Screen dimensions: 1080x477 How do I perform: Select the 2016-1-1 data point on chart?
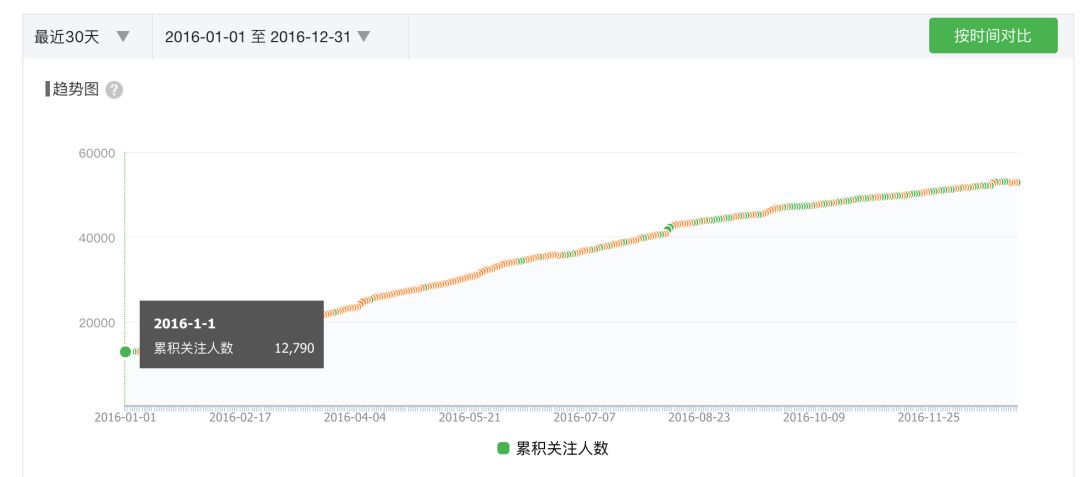125,352
